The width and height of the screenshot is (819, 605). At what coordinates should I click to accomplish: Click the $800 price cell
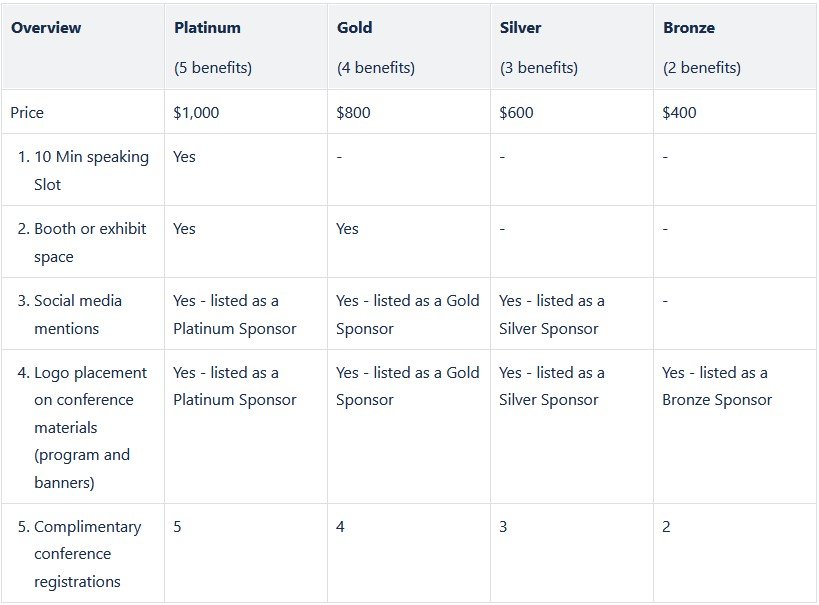point(353,113)
